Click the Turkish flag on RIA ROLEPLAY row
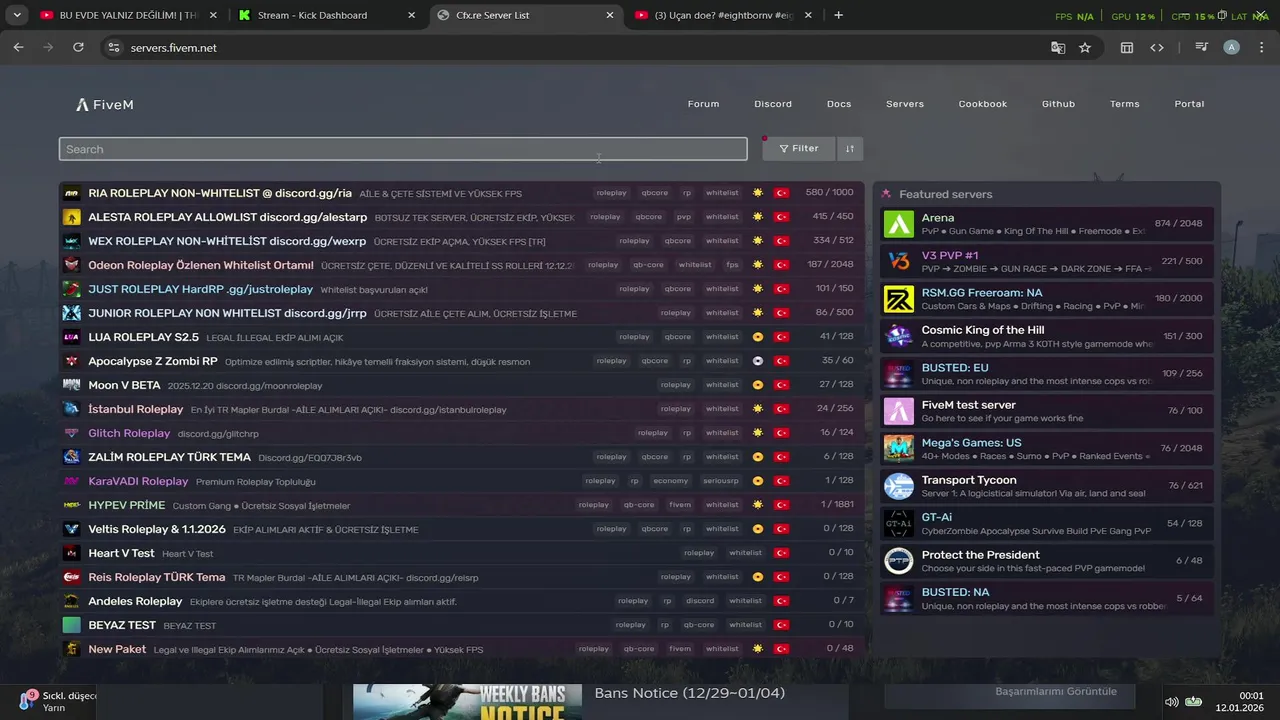This screenshot has width=1280, height=720. click(x=782, y=193)
